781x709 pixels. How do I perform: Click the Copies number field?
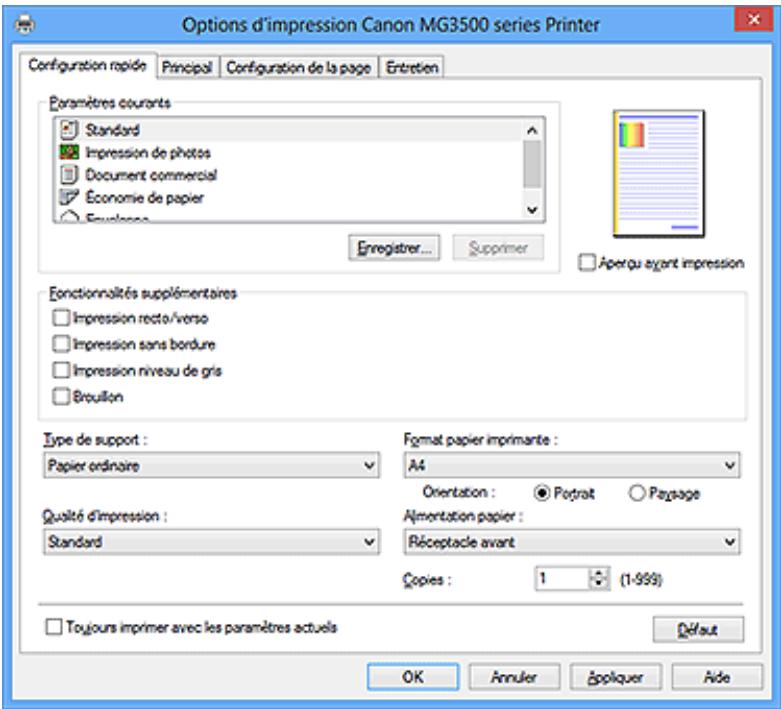pyautogui.click(x=563, y=578)
